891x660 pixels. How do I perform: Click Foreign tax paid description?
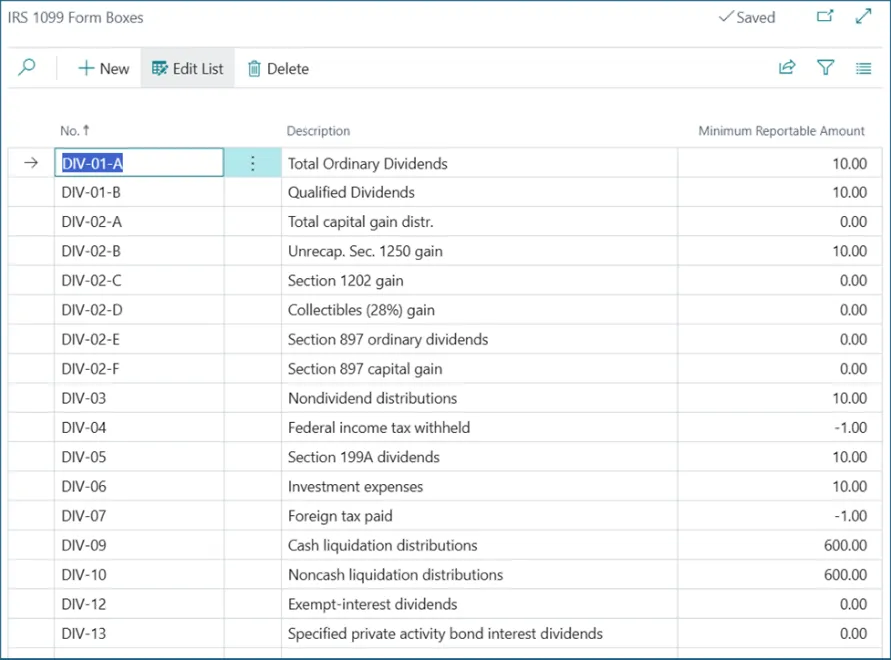tap(340, 516)
